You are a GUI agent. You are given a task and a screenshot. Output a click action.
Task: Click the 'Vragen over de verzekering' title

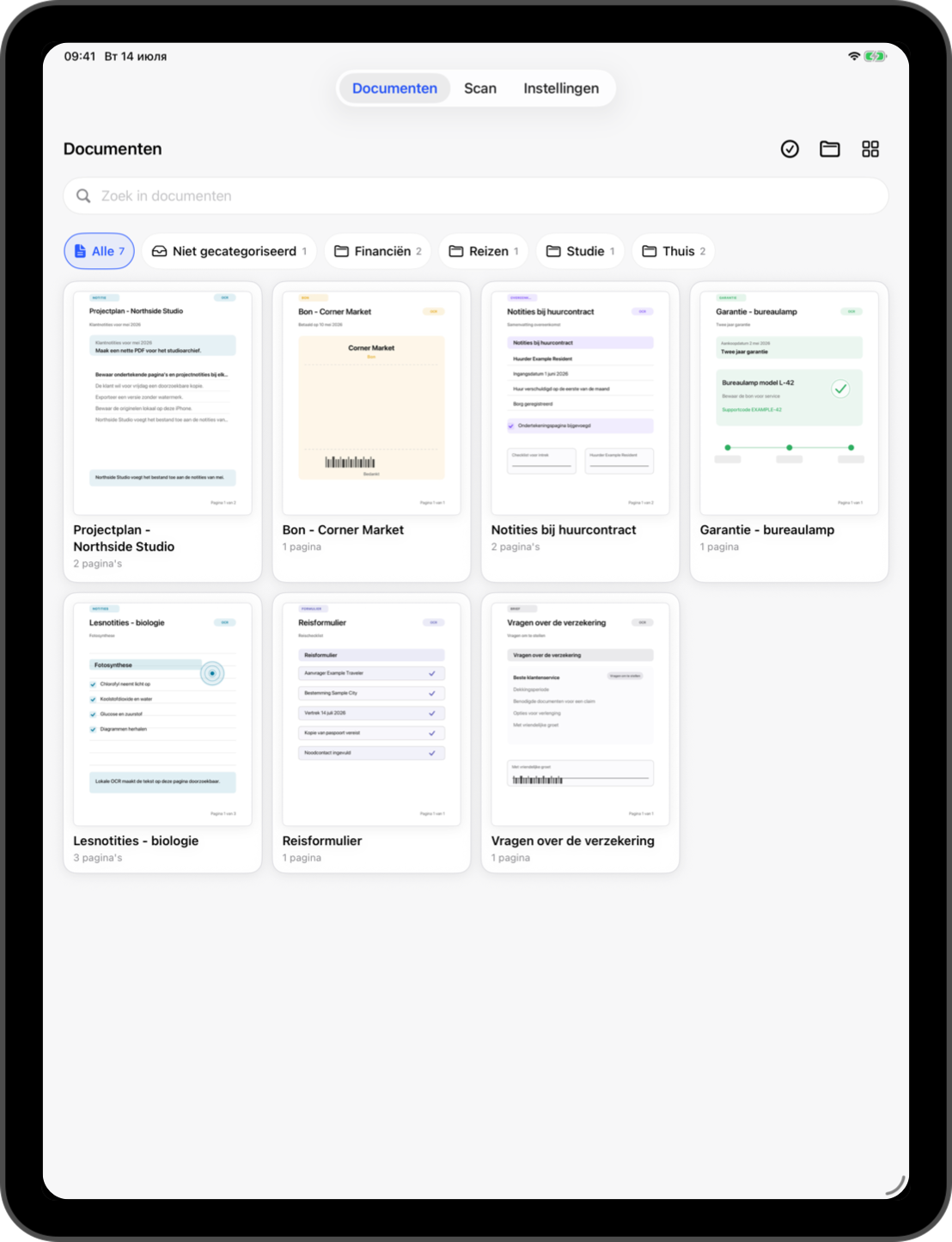click(x=573, y=841)
